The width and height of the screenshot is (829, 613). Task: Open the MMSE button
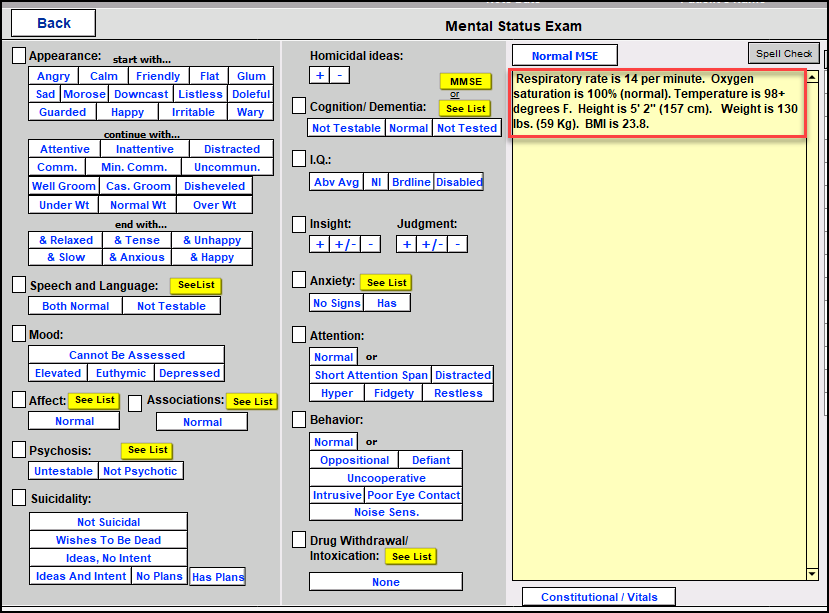point(465,81)
